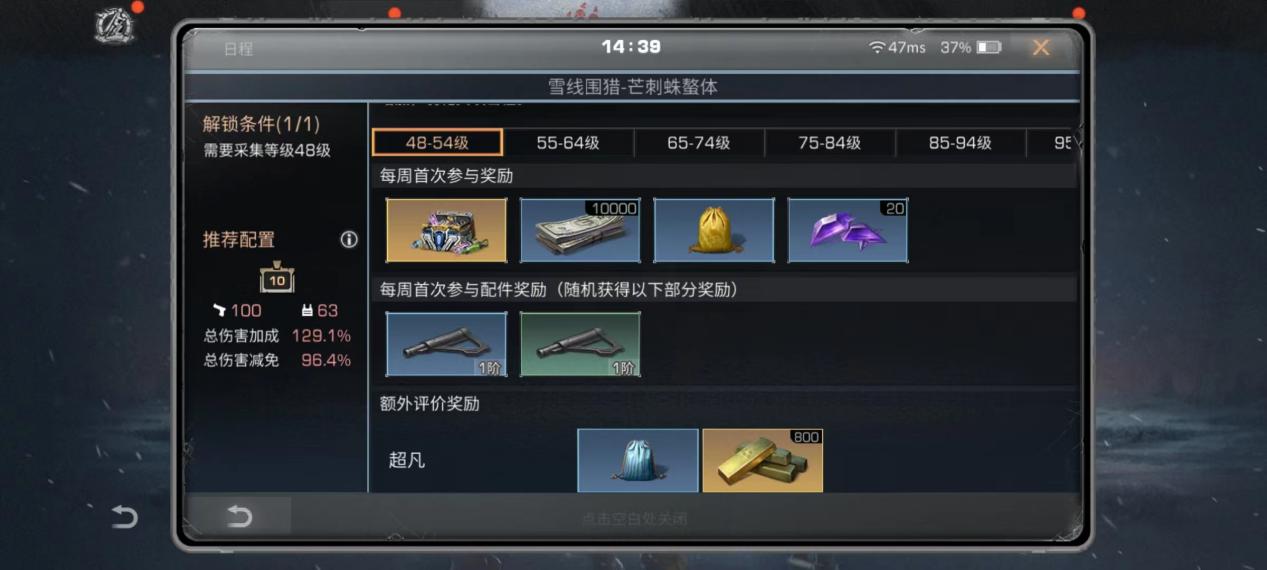Tap the blue drawstring bag reward
This screenshot has width=1267, height=570.
[638, 460]
